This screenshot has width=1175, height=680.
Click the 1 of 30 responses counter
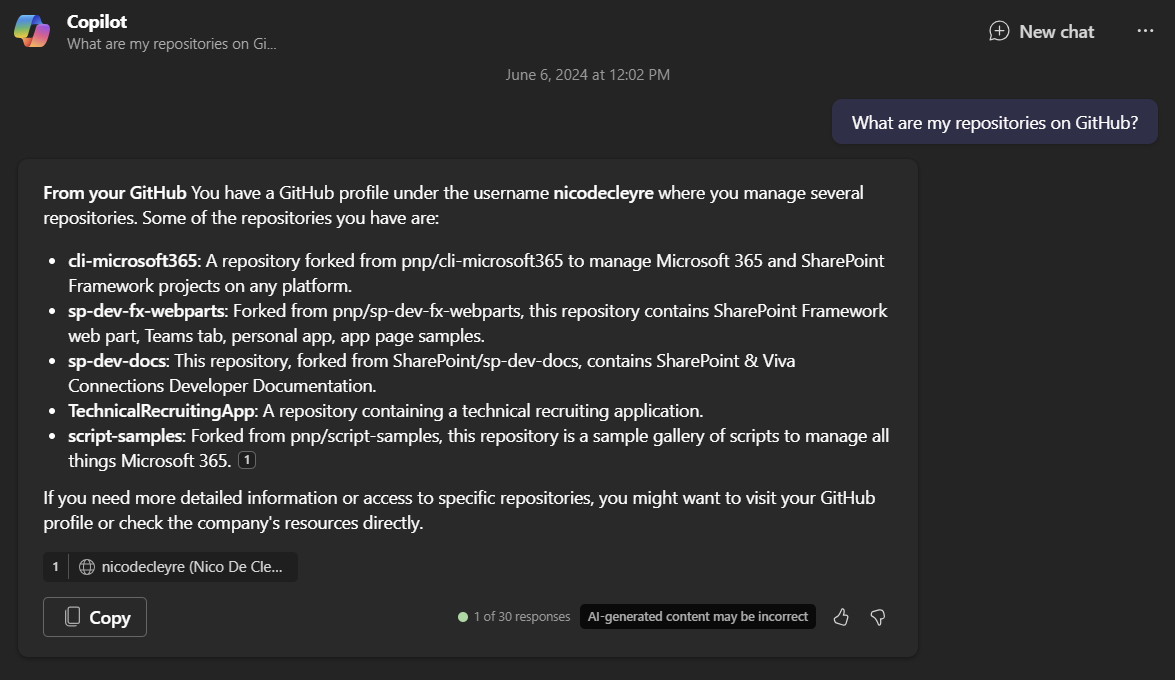pyautogui.click(x=521, y=617)
